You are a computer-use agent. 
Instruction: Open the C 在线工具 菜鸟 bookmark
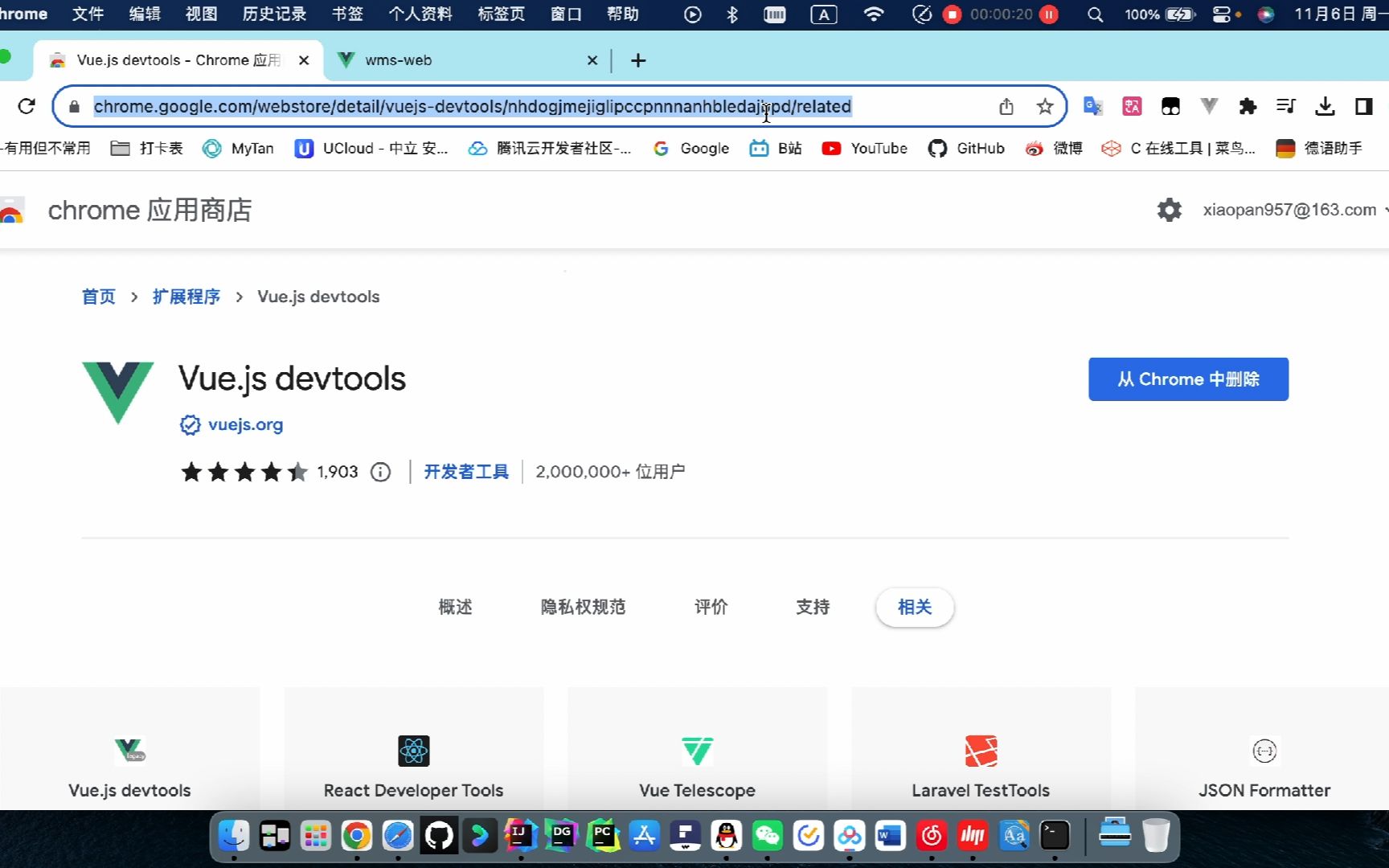(1178, 149)
